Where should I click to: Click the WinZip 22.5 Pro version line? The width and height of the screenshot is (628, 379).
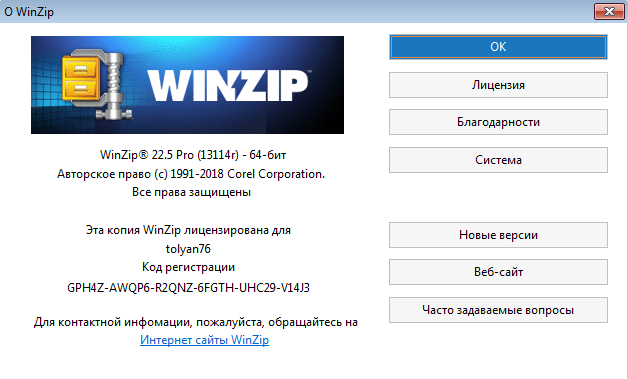click(x=193, y=155)
